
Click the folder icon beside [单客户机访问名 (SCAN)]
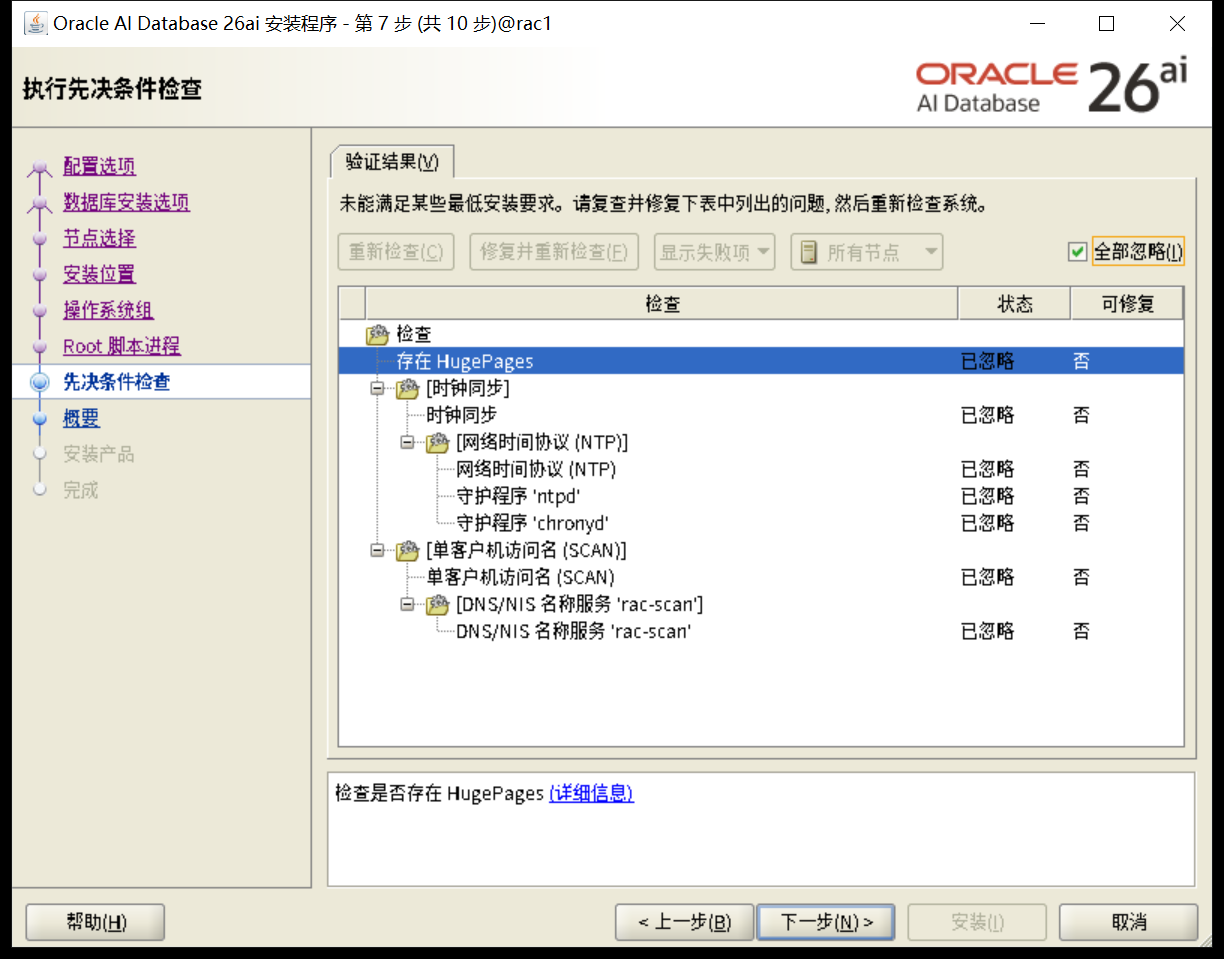pyautogui.click(x=407, y=550)
